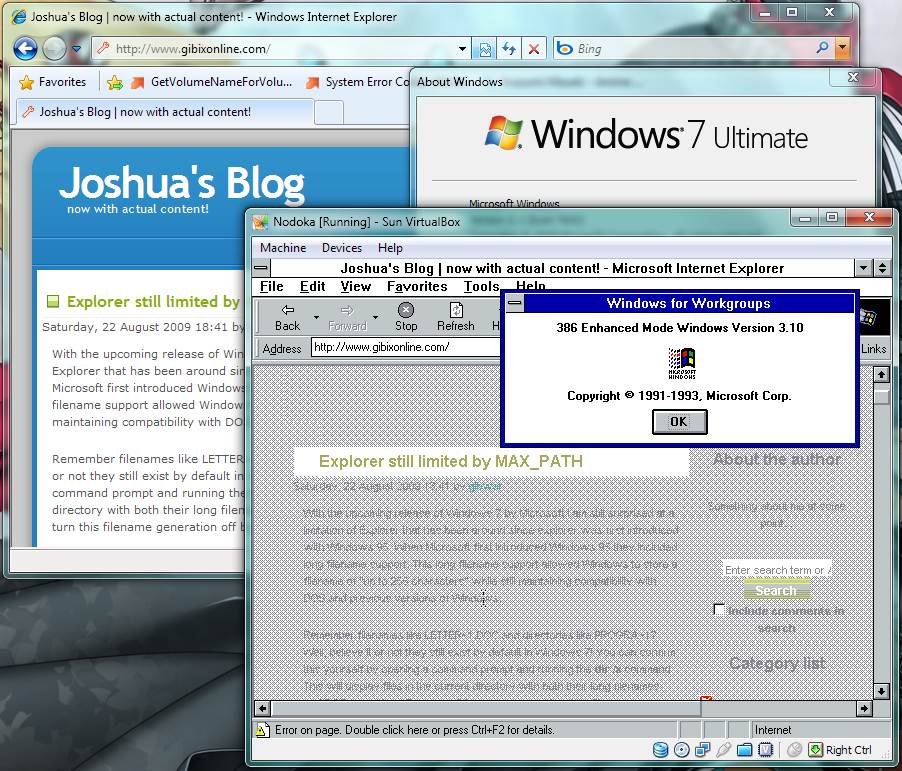The image size is (902, 771).
Task: Toggle Include comments in search checkbox
Action: [x=718, y=609]
